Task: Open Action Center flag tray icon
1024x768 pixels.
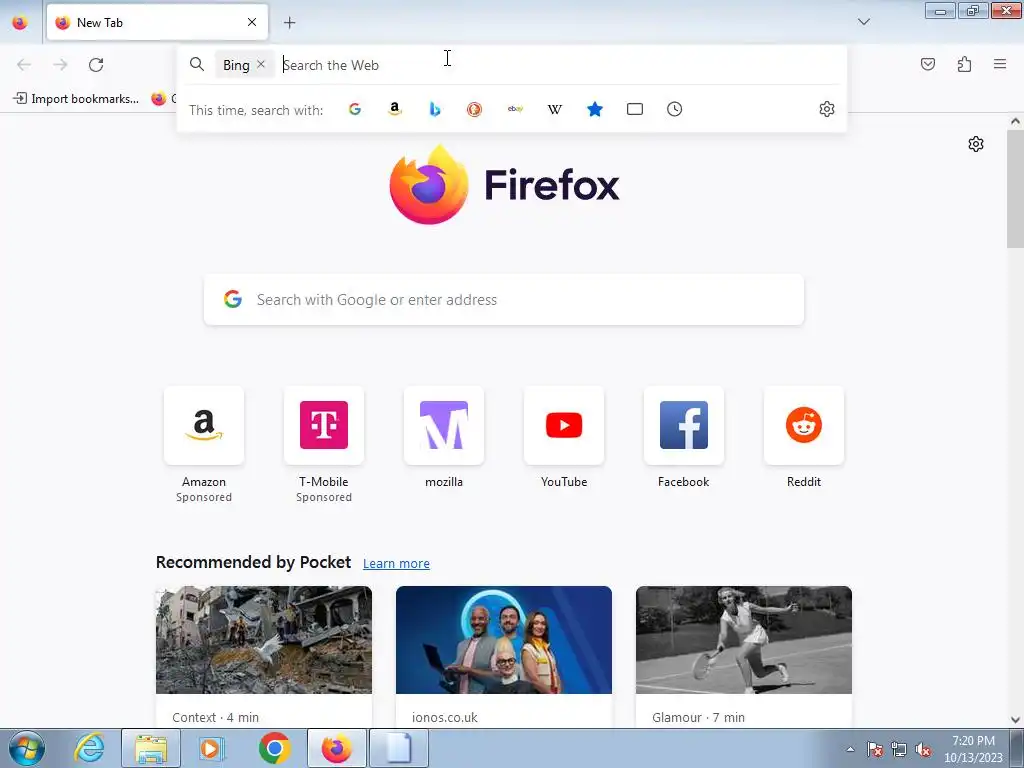Action: (x=875, y=750)
